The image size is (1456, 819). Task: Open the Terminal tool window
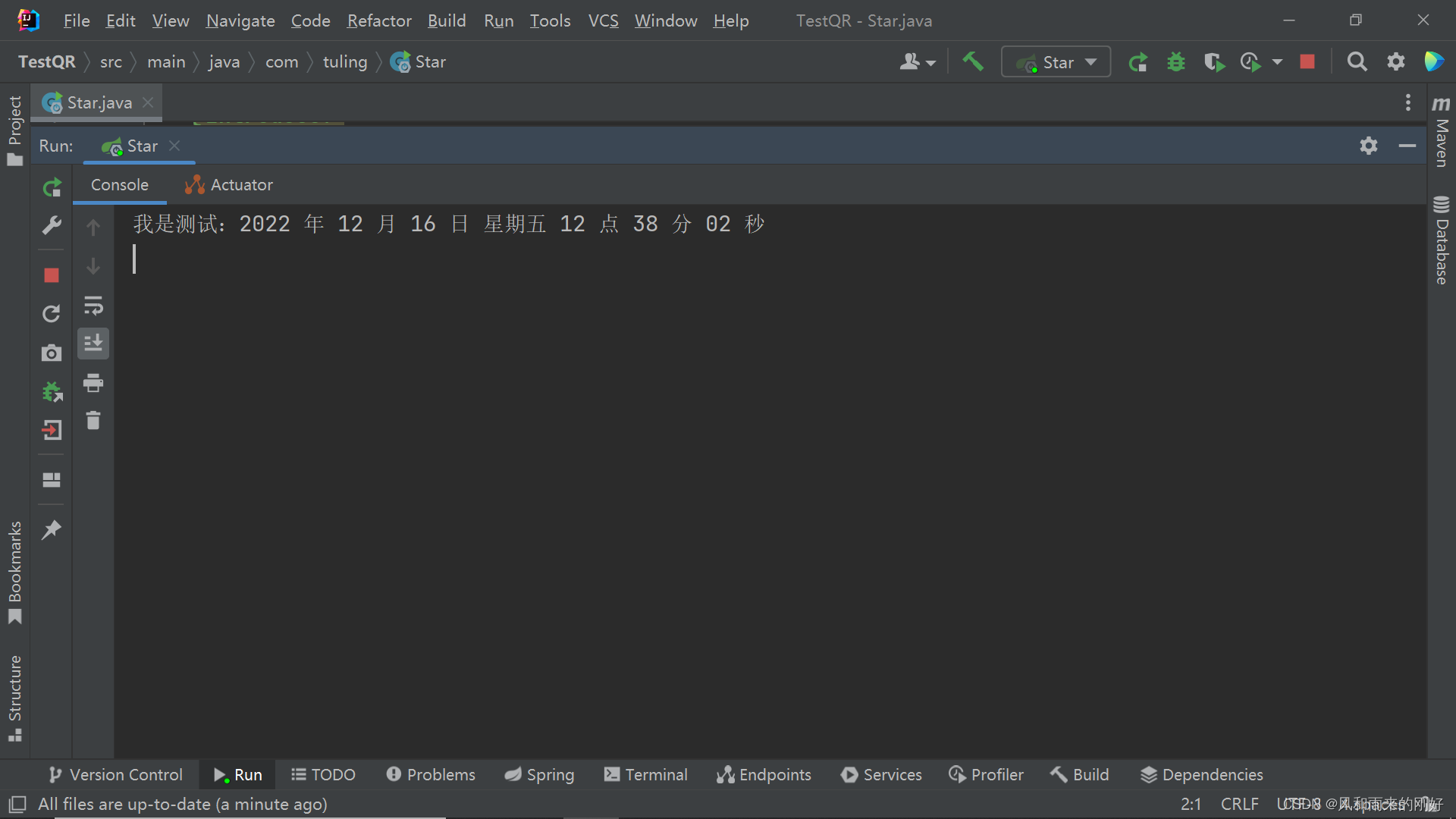tap(645, 774)
